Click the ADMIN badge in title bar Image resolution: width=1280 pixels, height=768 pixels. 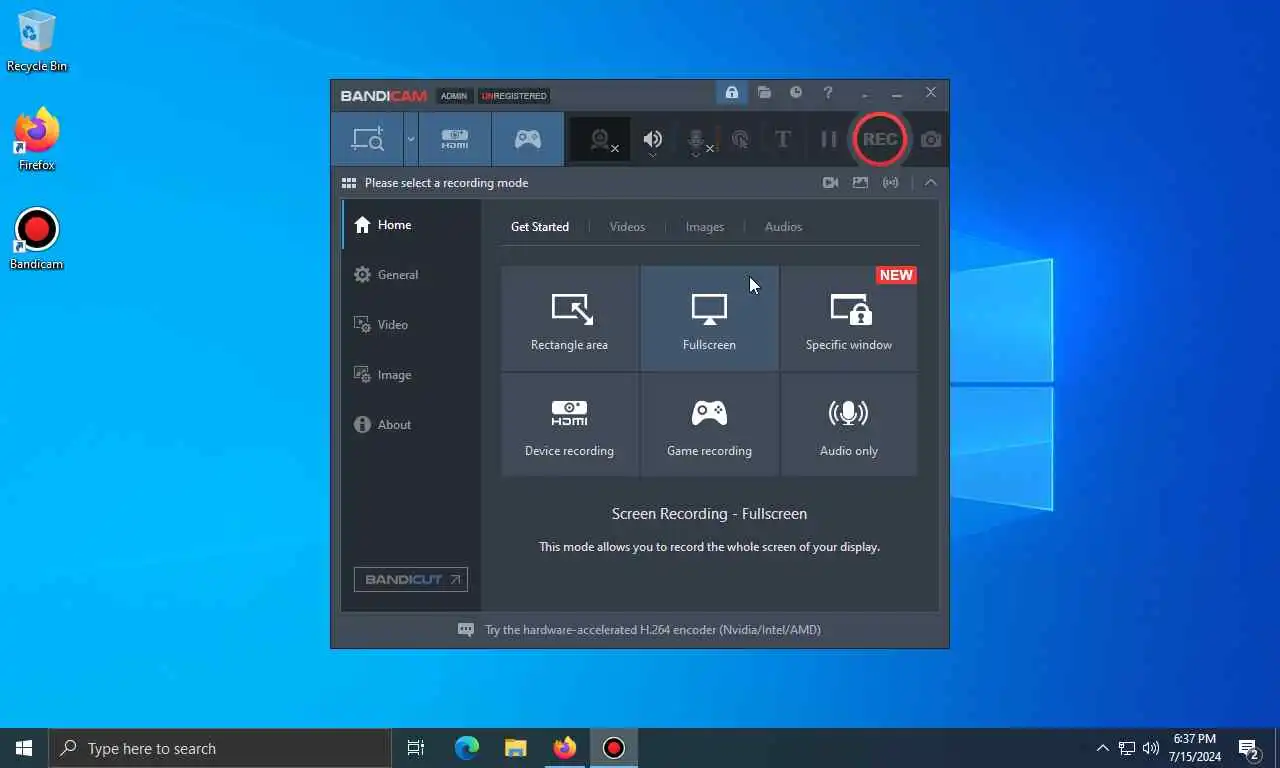click(454, 96)
